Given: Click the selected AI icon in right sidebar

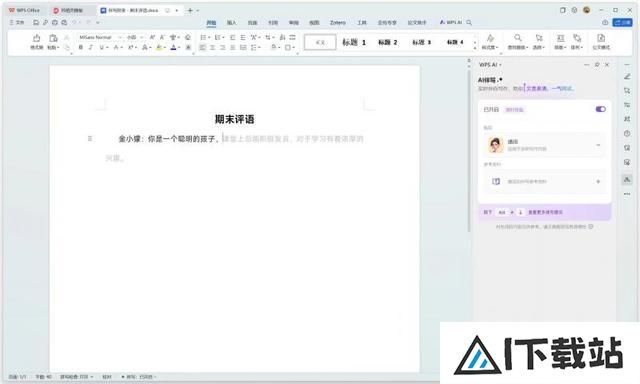Looking at the screenshot, I should point(627,179).
